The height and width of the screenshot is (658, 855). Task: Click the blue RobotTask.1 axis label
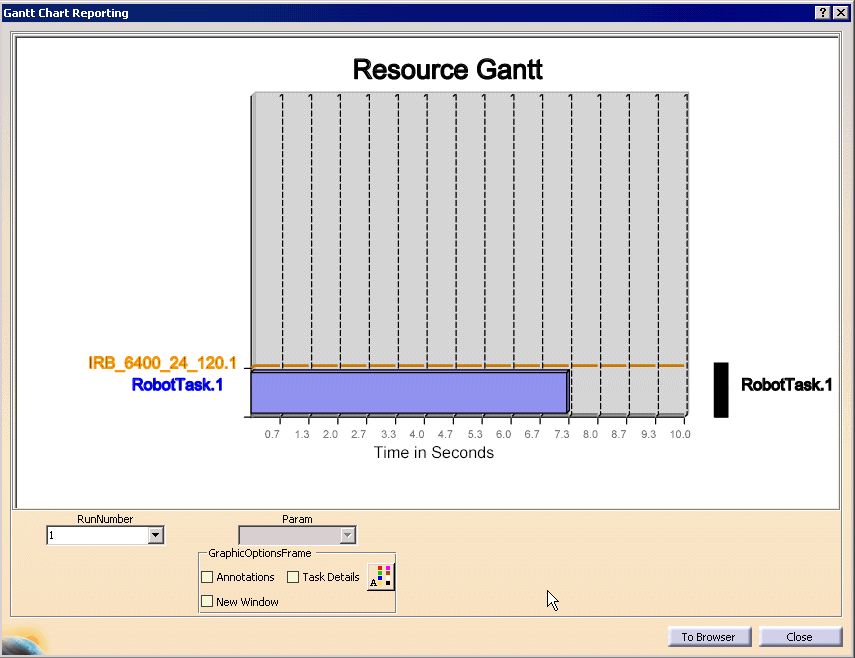(177, 384)
